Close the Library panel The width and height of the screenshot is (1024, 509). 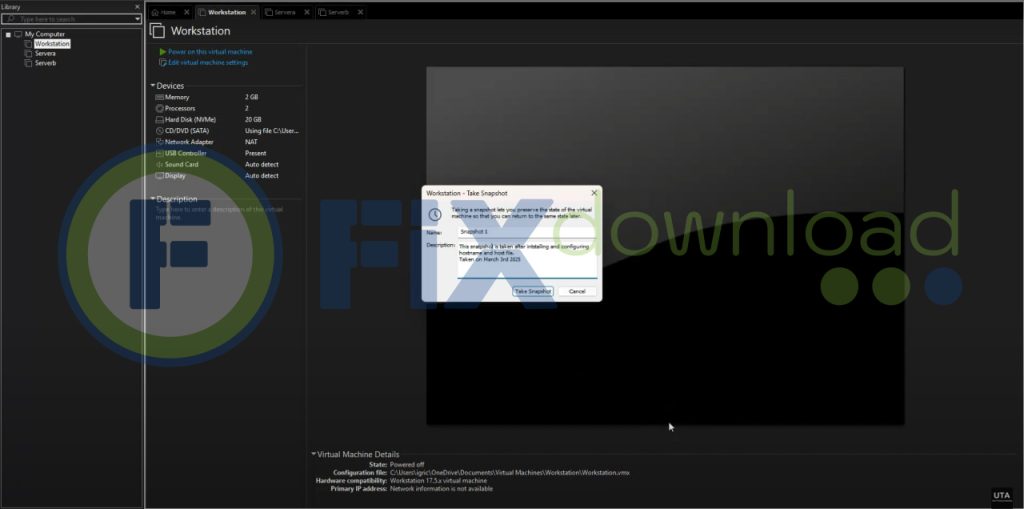pos(137,7)
